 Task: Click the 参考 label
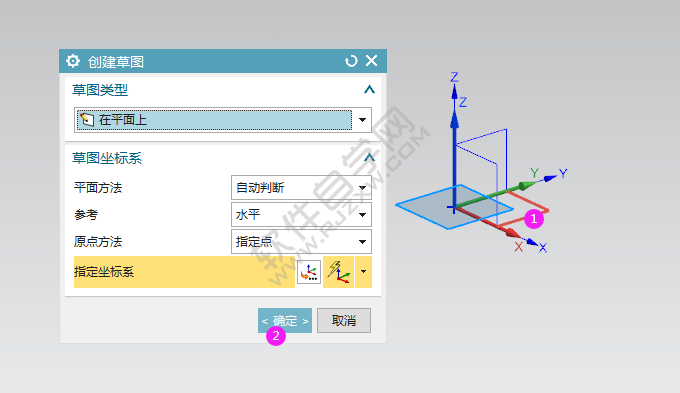click(x=86, y=215)
